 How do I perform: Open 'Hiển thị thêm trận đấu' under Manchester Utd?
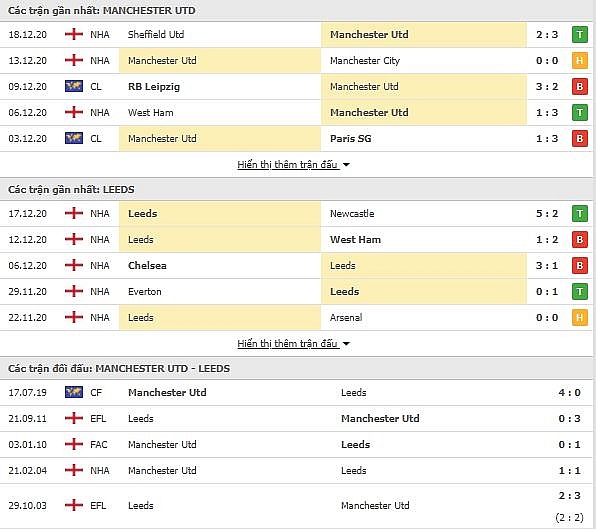287,165
